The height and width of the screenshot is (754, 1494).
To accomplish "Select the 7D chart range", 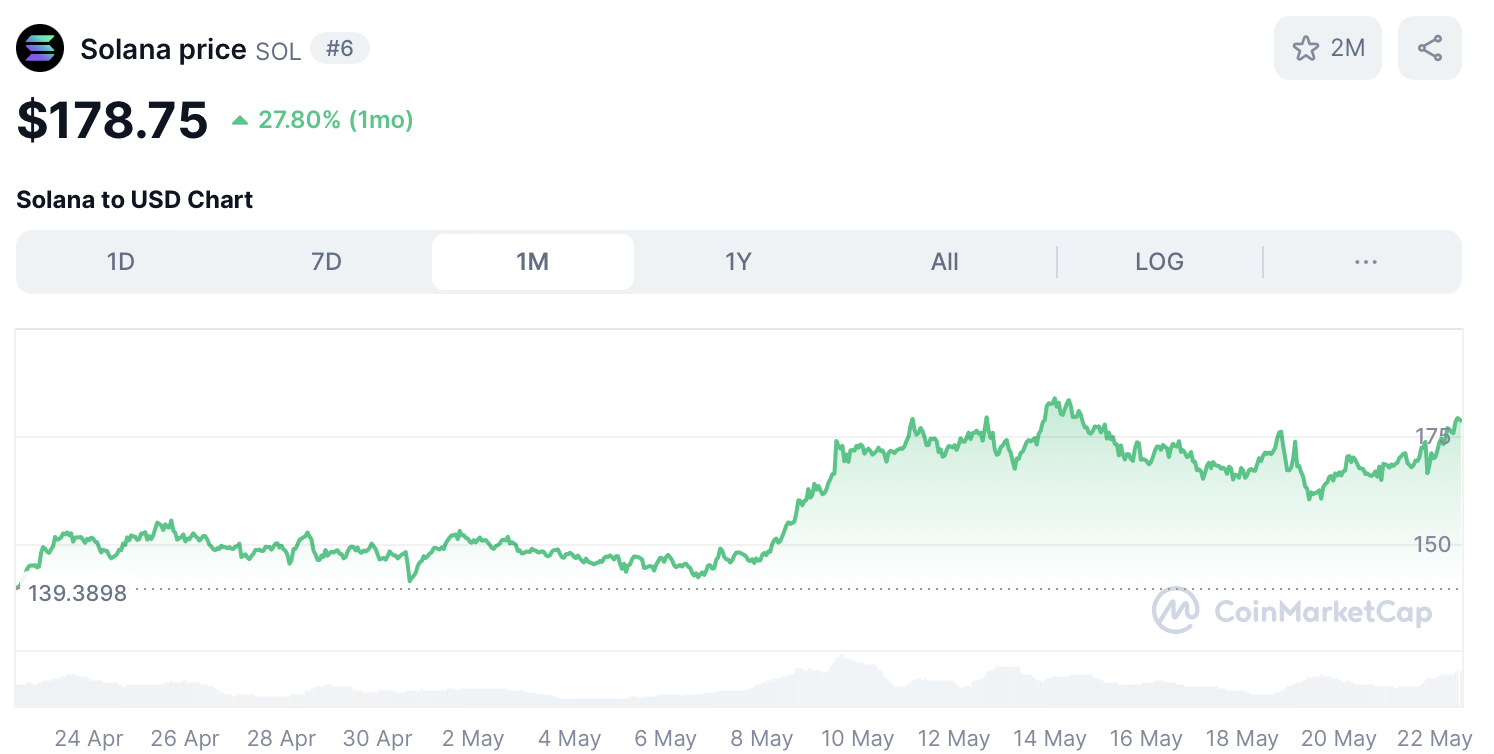I will pos(327,262).
